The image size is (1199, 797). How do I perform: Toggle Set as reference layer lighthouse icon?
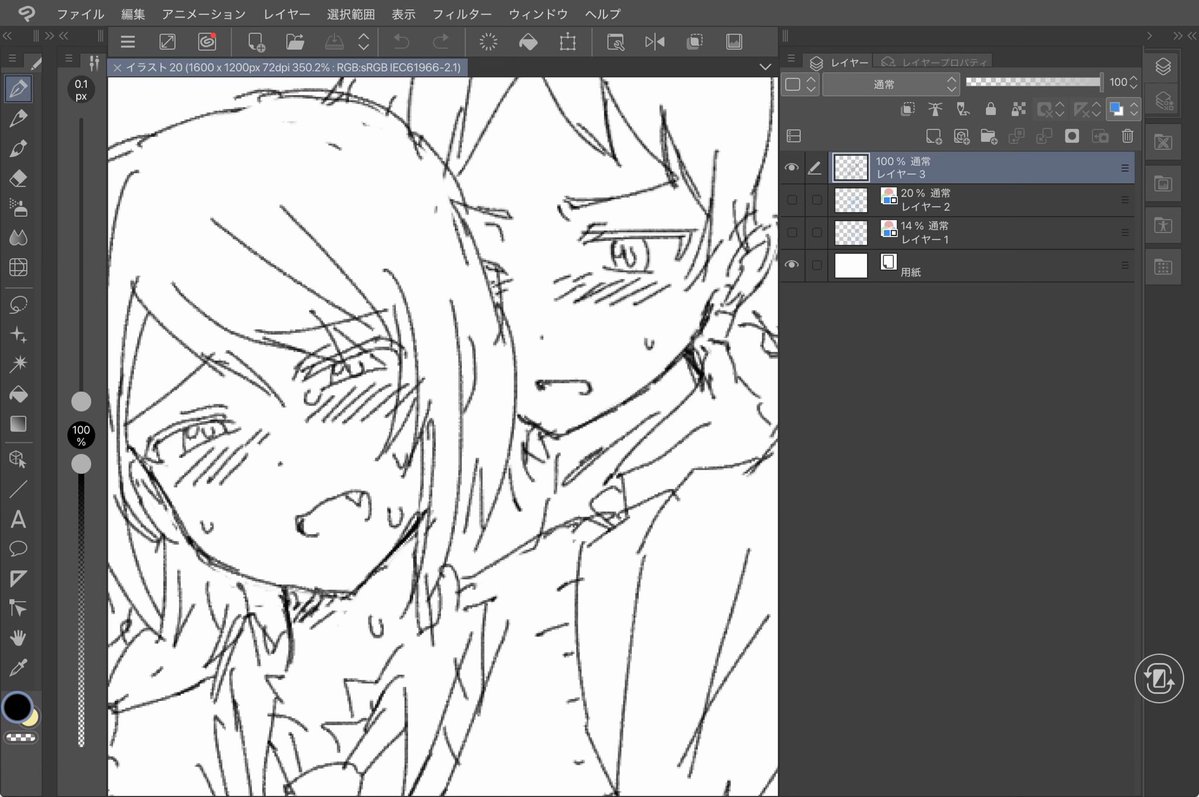935,109
